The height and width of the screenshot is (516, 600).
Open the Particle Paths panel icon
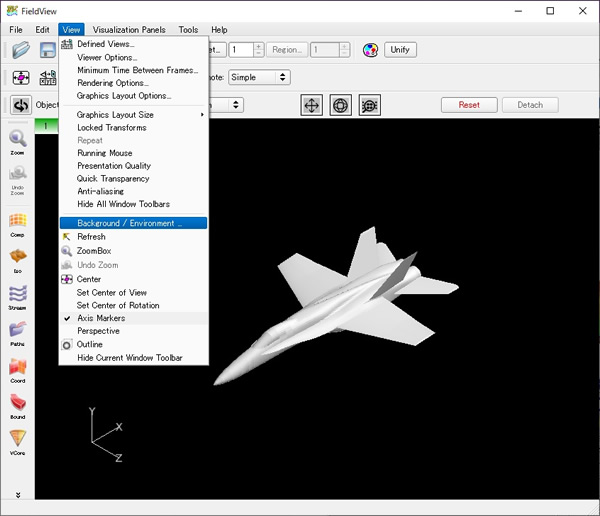pyautogui.click(x=18, y=330)
